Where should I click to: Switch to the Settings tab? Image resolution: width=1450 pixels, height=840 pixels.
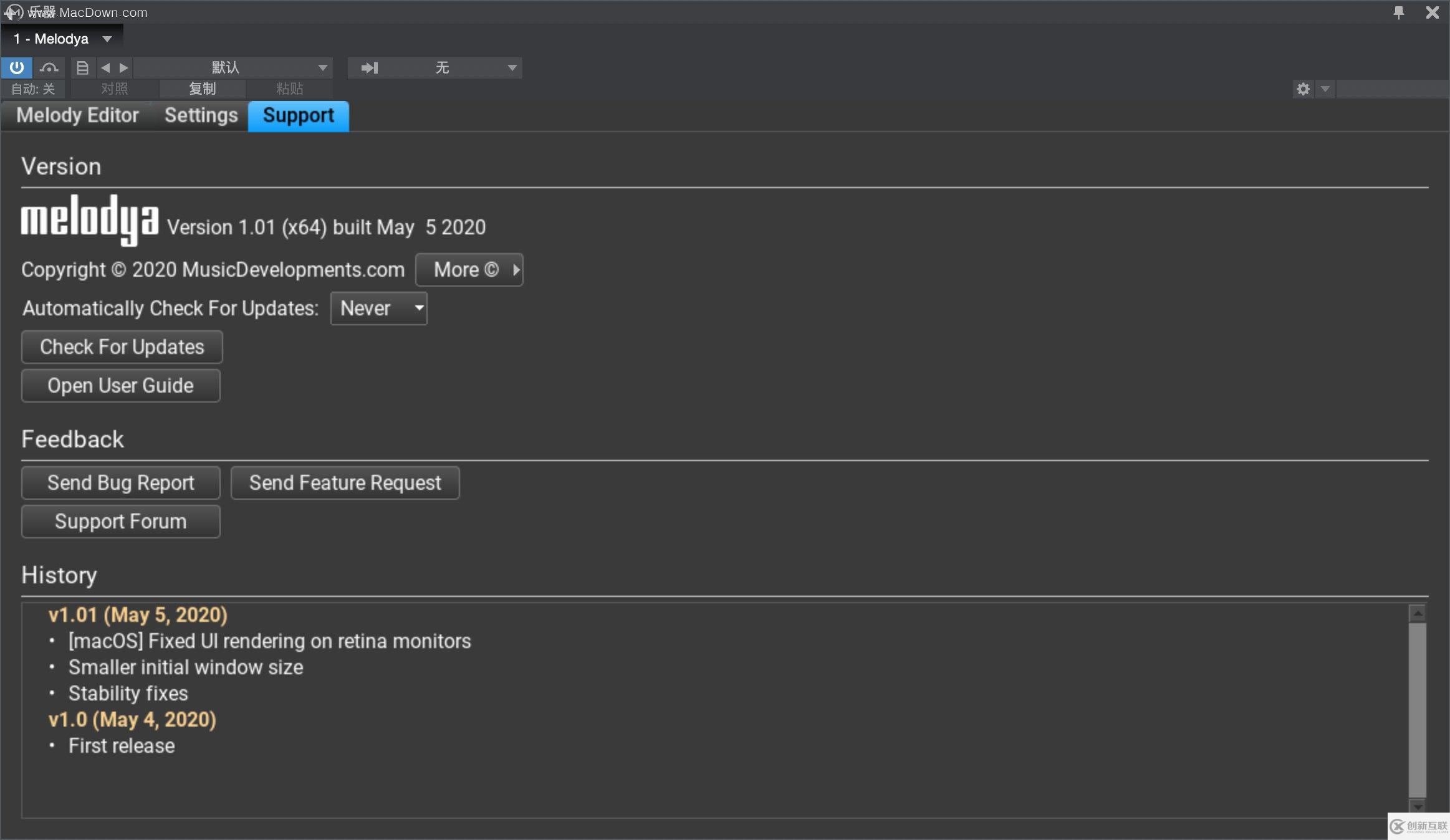(x=201, y=115)
